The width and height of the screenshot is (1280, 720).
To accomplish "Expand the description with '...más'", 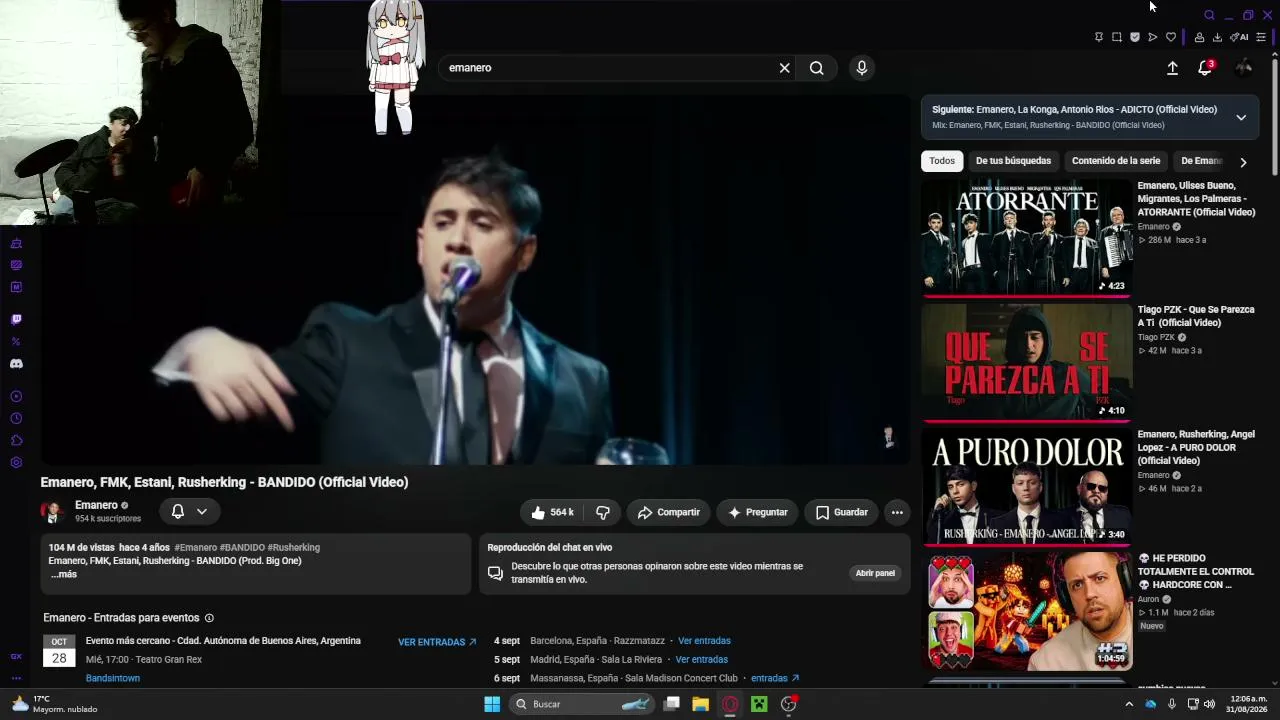I will [64, 574].
